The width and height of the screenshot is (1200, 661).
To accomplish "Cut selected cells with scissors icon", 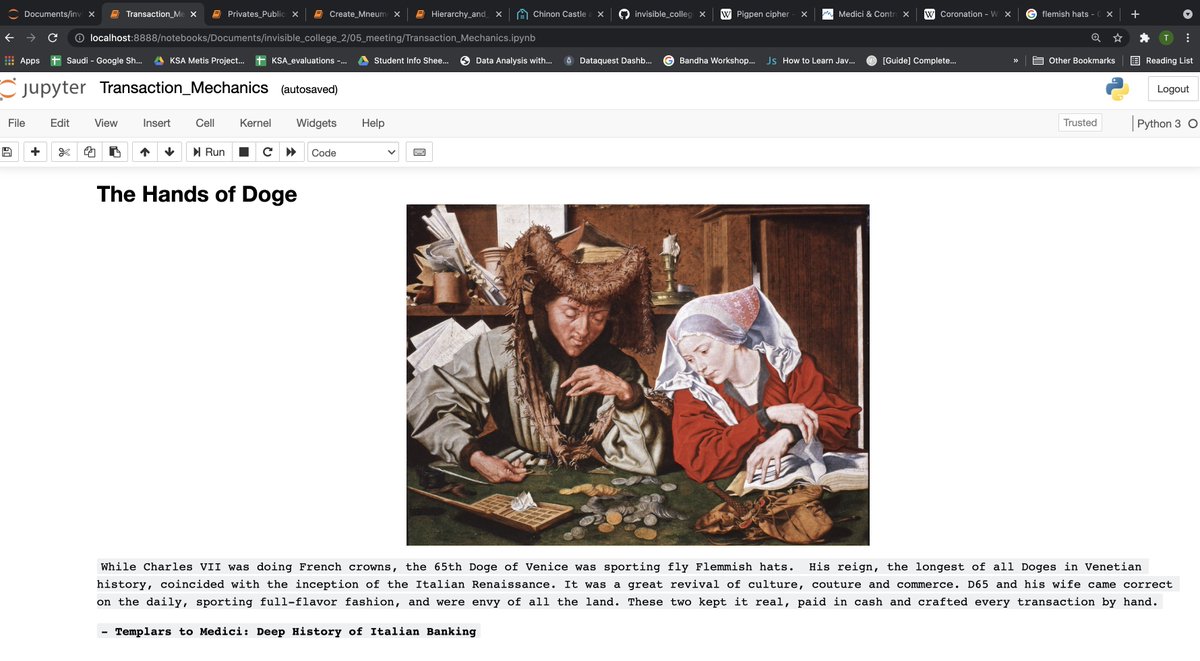I will [64, 152].
